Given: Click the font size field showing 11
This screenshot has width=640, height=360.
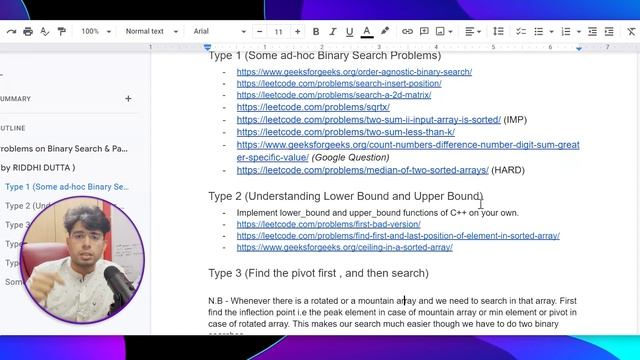Looking at the screenshot, I should [278, 31].
